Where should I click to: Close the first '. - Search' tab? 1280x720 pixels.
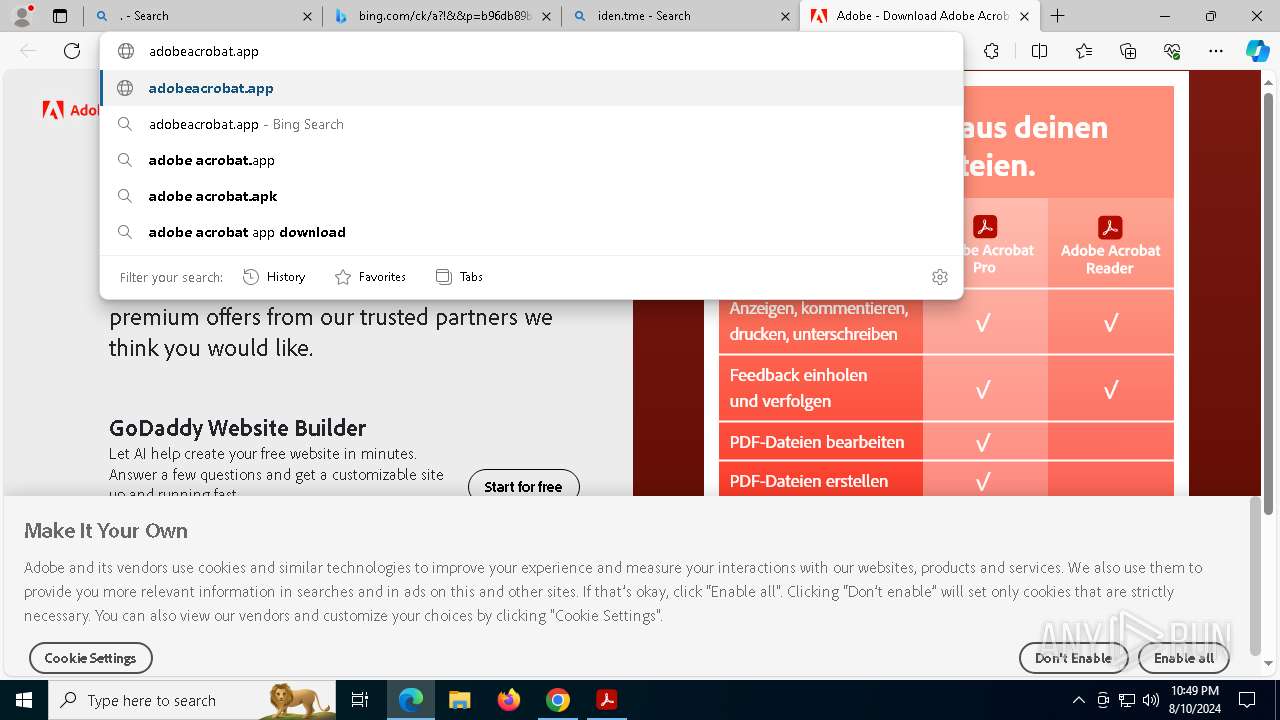click(307, 16)
